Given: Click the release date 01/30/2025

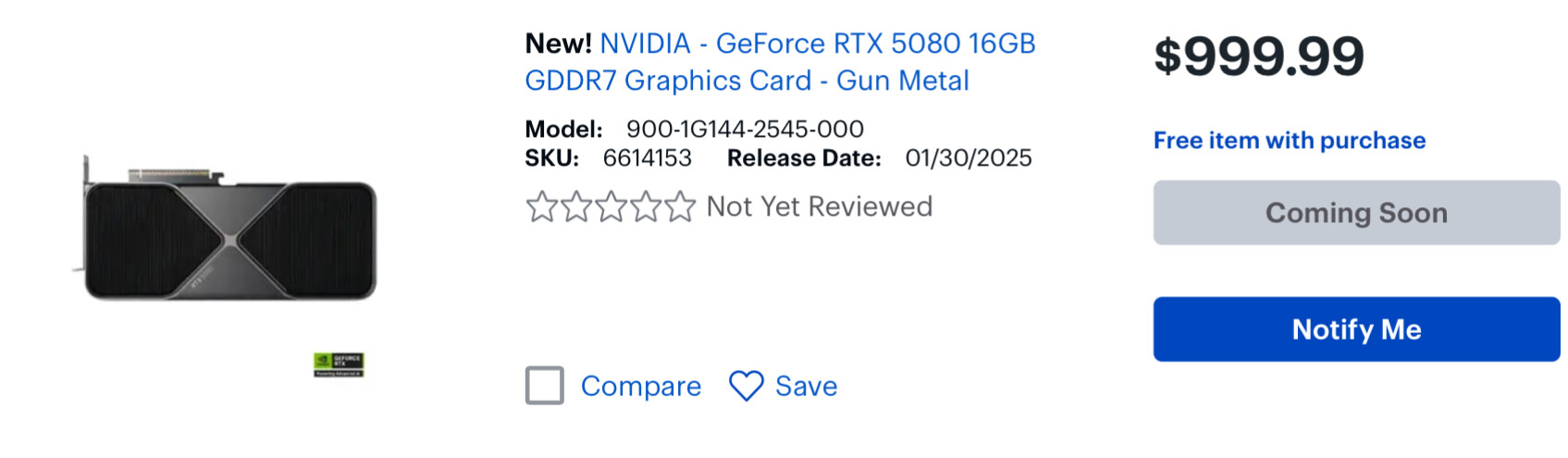Looking at the screenshot, I should [969, 158].
